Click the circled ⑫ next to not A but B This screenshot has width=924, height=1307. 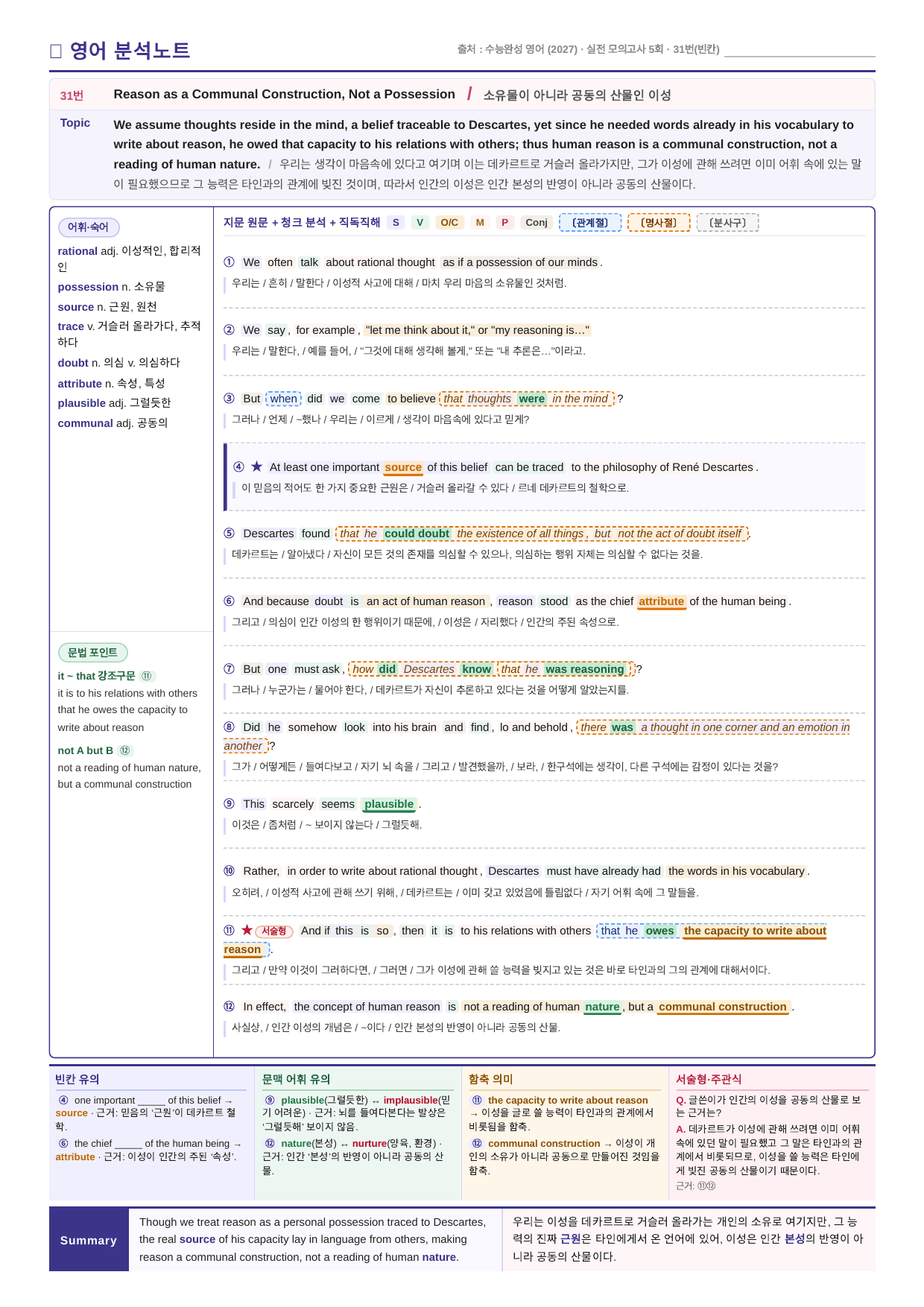click(125, 750)
